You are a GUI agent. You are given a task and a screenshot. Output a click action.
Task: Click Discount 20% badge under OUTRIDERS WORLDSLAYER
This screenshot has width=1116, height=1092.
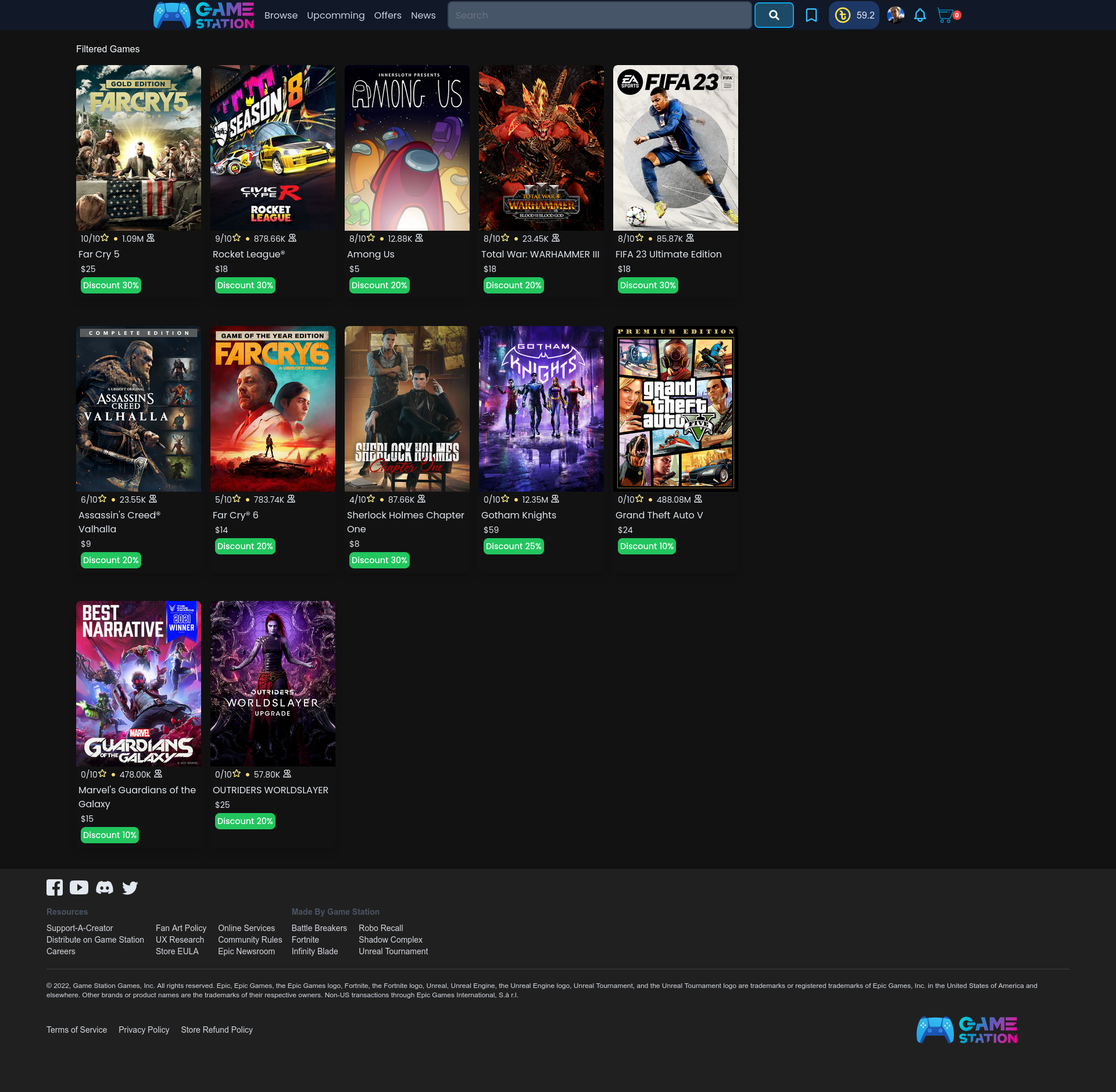point(245,821)
